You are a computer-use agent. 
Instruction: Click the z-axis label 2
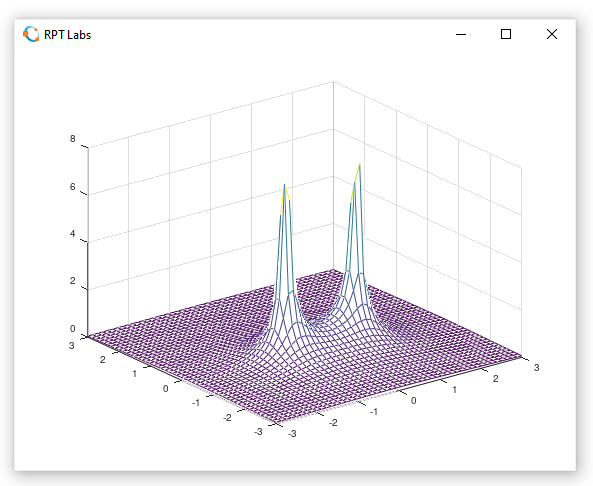[x=73, y=281]
